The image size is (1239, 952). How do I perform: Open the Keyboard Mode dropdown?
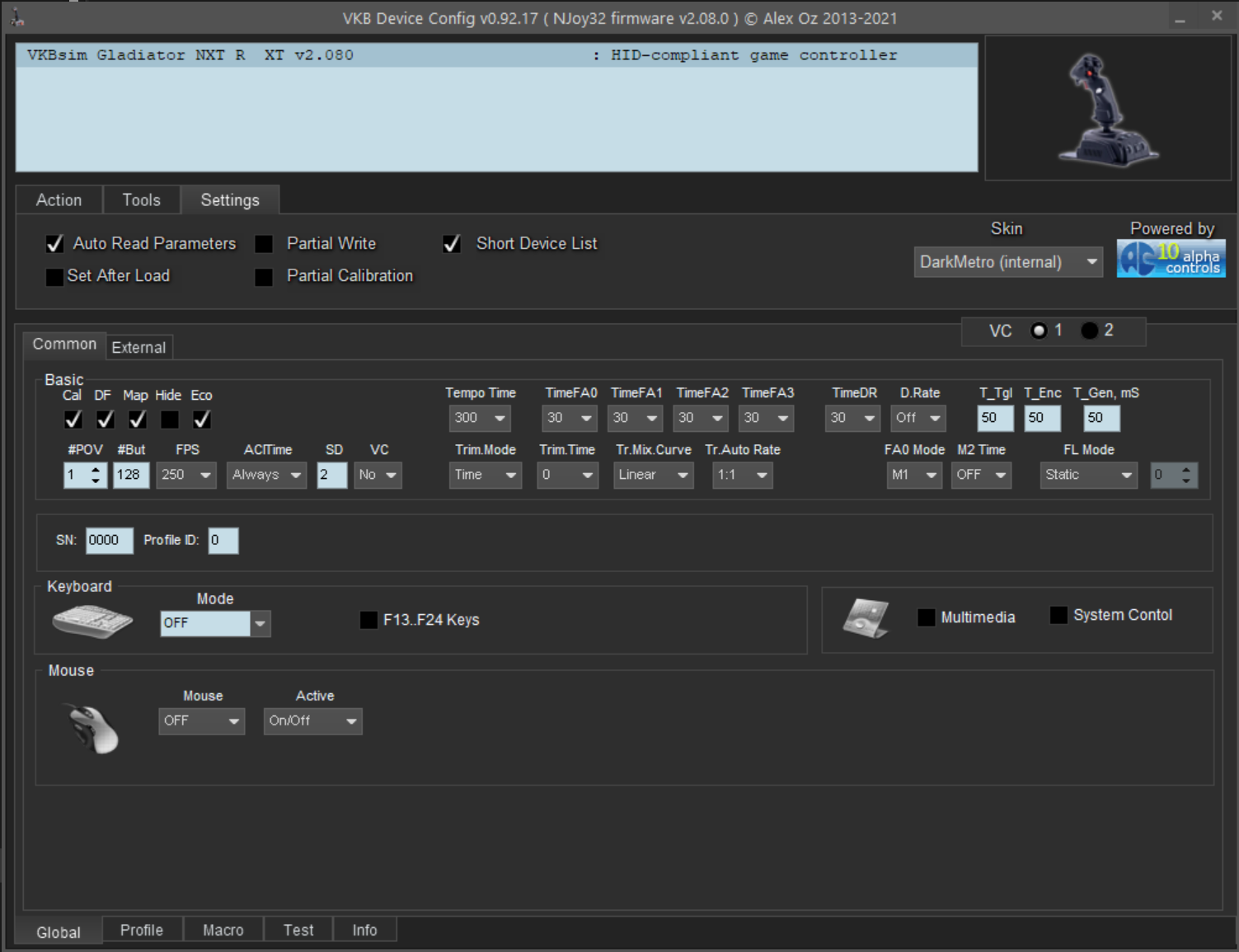pyautogui.click(x=260, y=623)
